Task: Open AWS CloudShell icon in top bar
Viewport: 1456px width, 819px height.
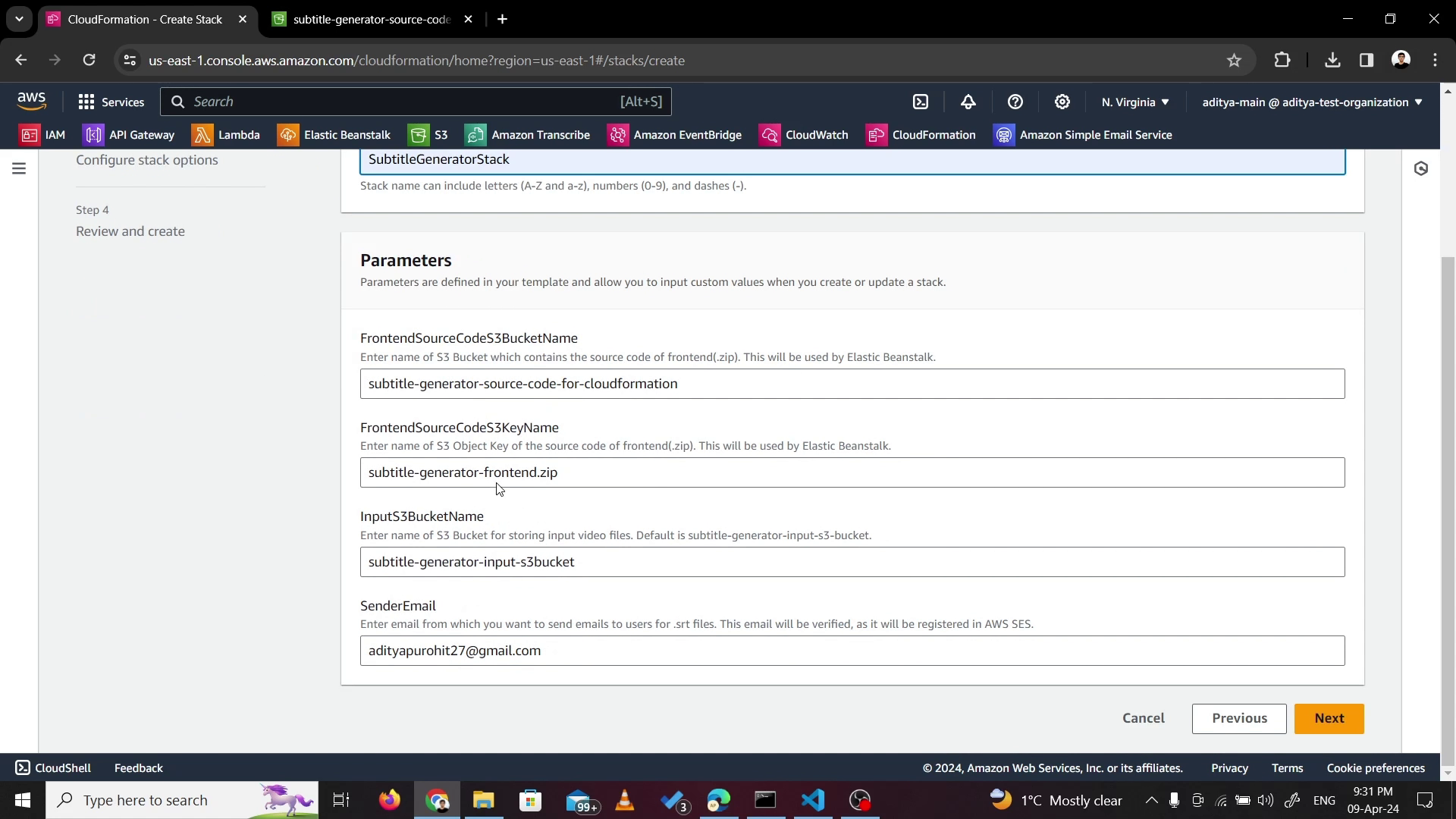Action: (920, 102)
